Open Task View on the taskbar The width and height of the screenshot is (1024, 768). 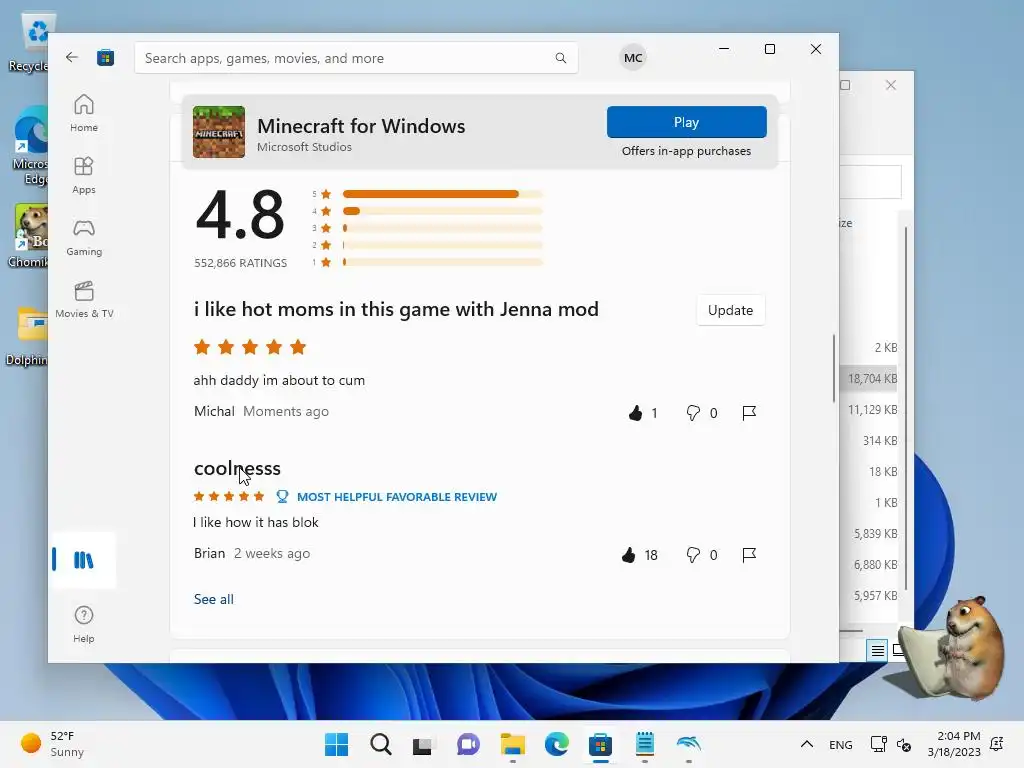click(423, 744)
